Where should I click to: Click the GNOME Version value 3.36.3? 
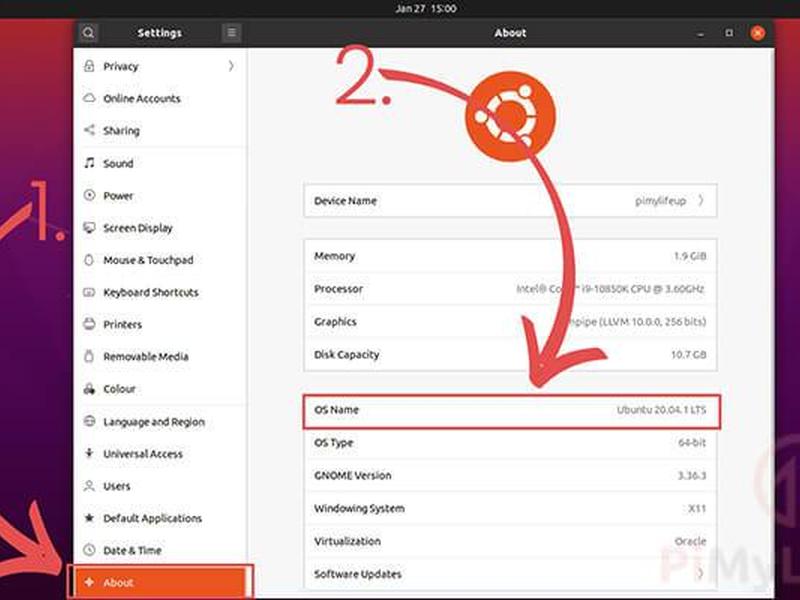pyautogui.click(x=691, y=476)
